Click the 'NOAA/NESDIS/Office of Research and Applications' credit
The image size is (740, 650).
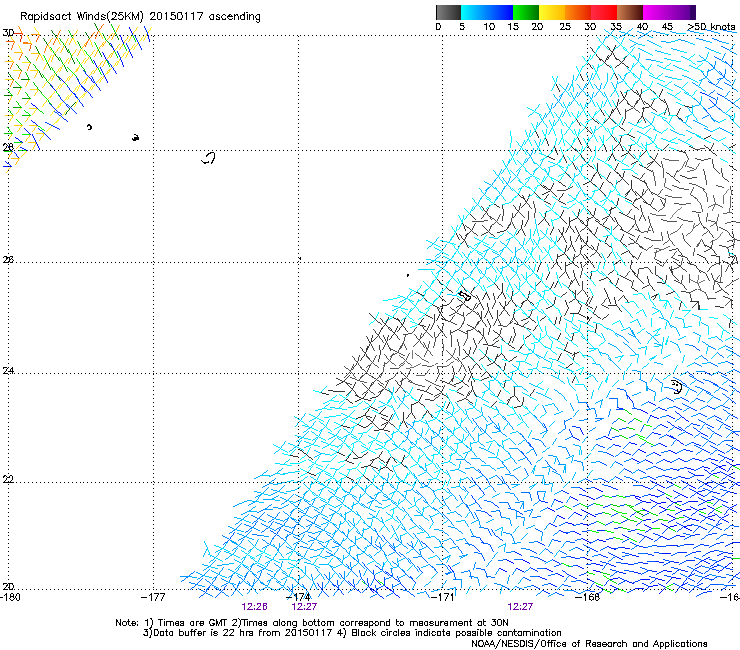point(589,644)
